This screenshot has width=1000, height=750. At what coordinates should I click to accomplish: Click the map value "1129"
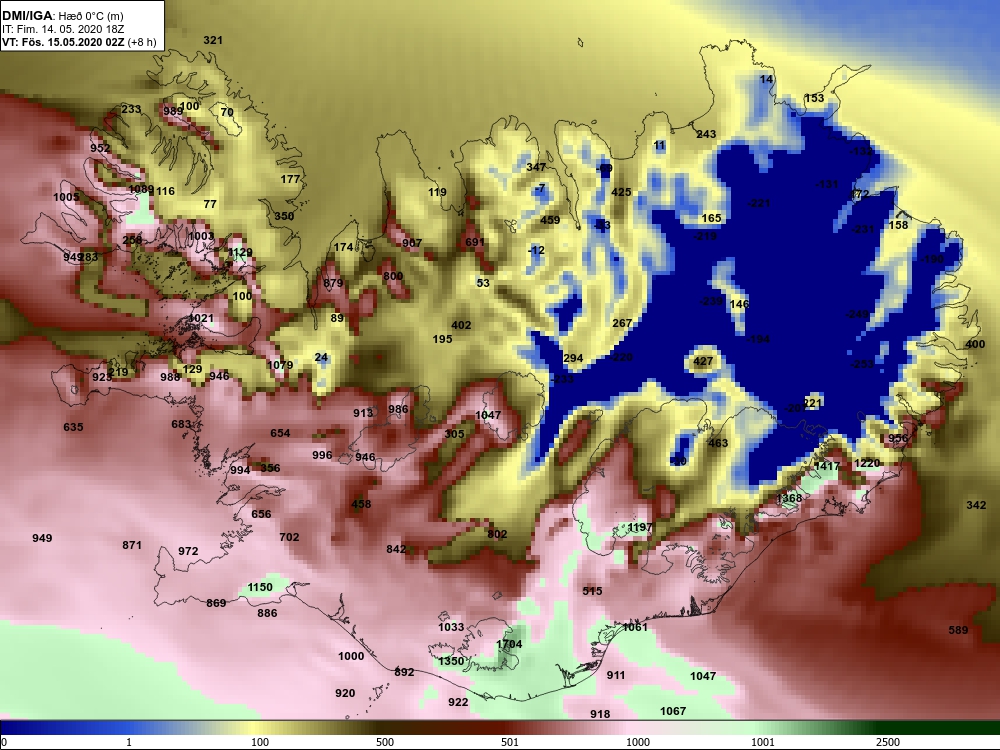click(x=240, y=253)
